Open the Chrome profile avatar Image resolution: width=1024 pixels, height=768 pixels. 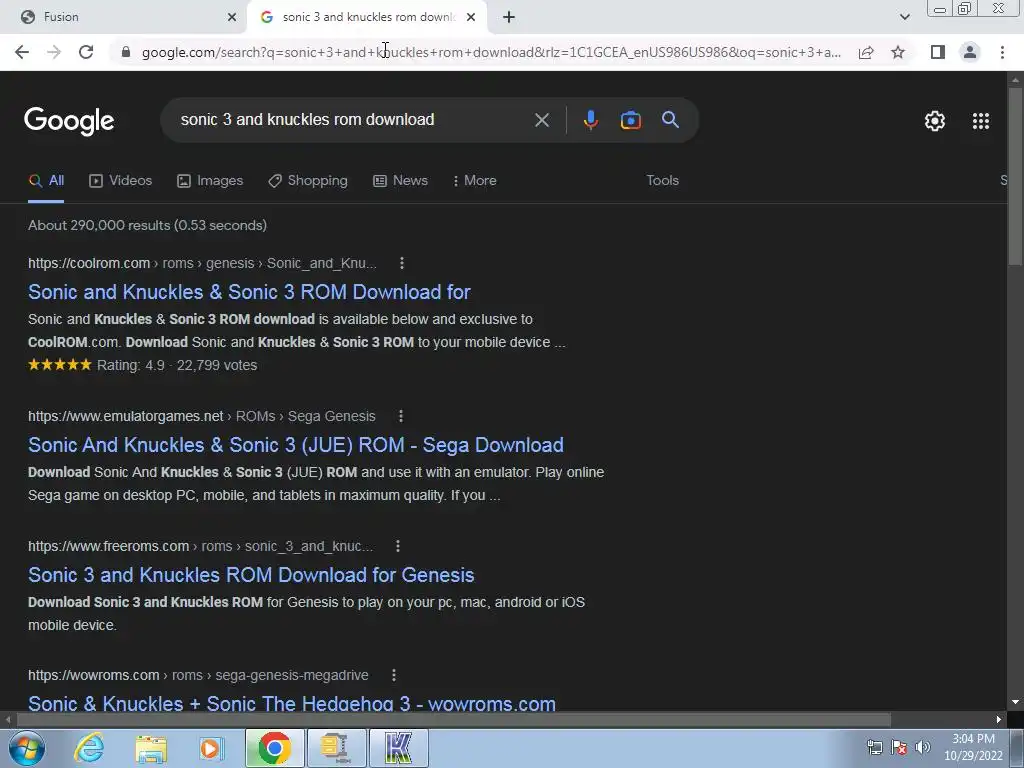970,52
